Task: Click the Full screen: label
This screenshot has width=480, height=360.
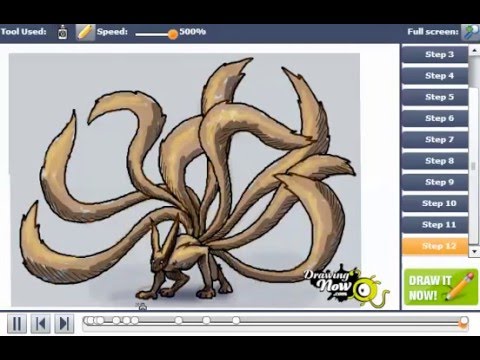Action: click(433, 32)
